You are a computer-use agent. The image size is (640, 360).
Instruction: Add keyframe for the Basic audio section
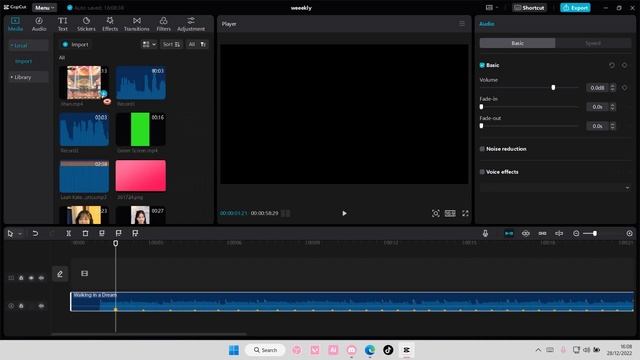click(624, 65)
